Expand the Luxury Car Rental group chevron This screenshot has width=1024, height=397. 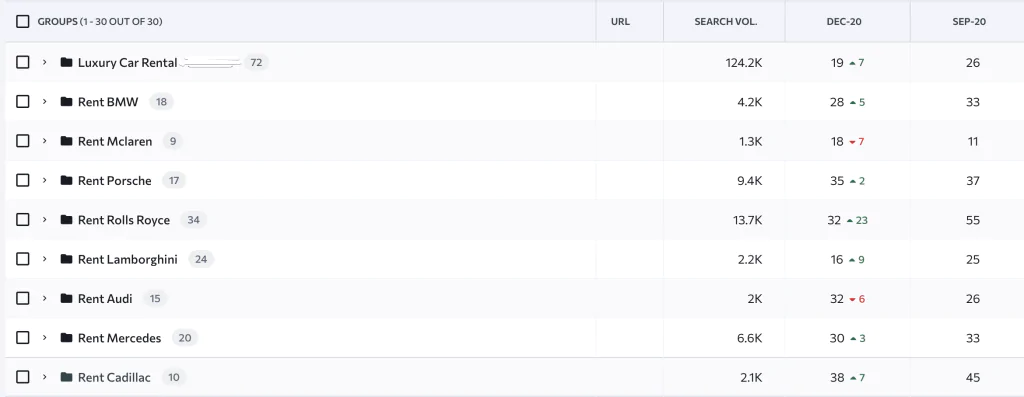pos(44,62)
